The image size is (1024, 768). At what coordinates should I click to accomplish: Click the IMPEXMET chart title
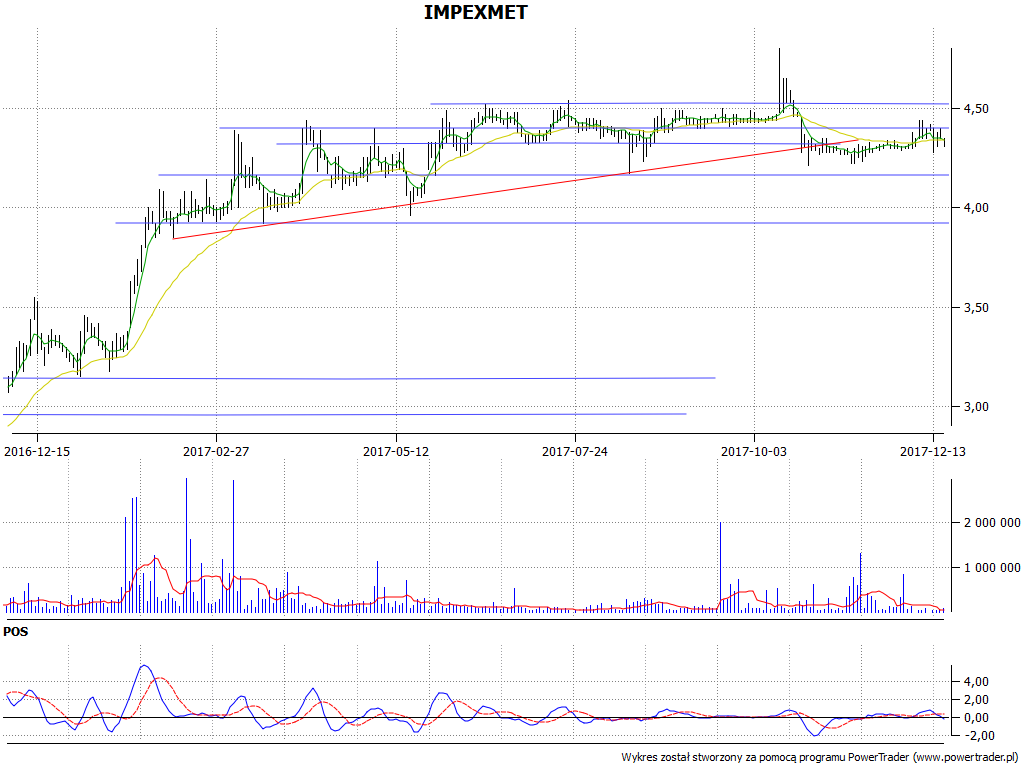tap(475, 12)
